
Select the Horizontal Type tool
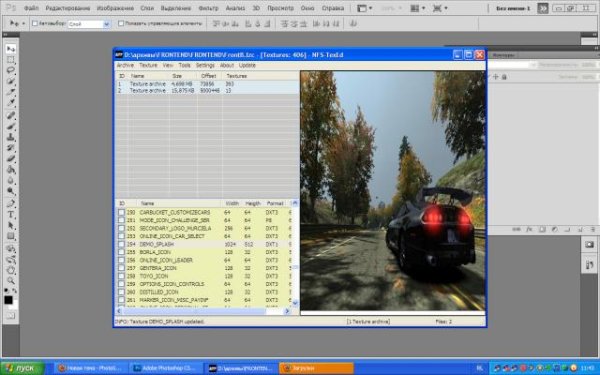tap(10, 214)
